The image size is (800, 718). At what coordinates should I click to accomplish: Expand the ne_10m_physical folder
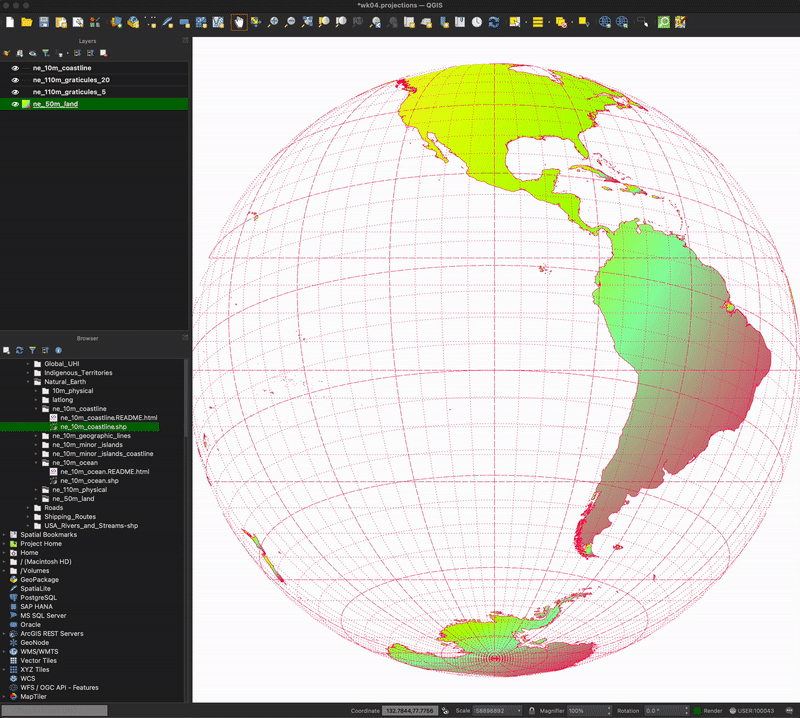pyautogui.click(x=36, y=391)
